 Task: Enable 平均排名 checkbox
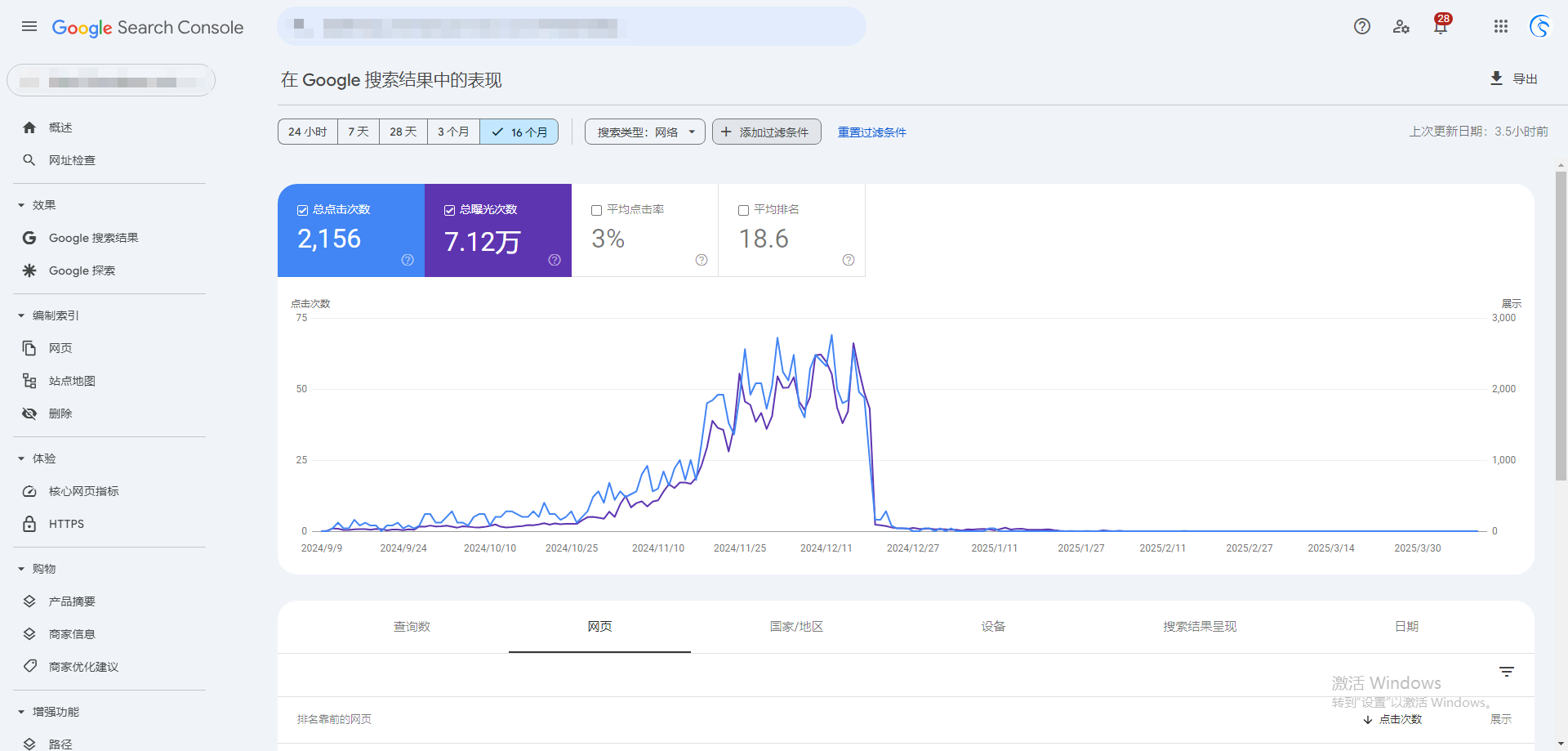tap(743, 210)
